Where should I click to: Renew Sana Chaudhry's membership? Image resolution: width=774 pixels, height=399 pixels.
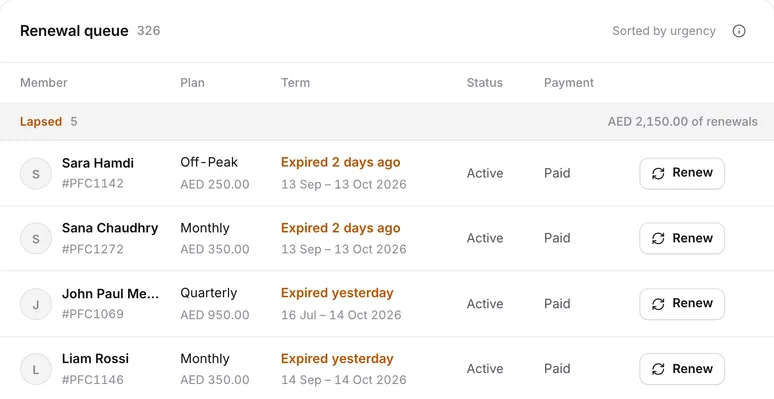click(x=682, y=239)
